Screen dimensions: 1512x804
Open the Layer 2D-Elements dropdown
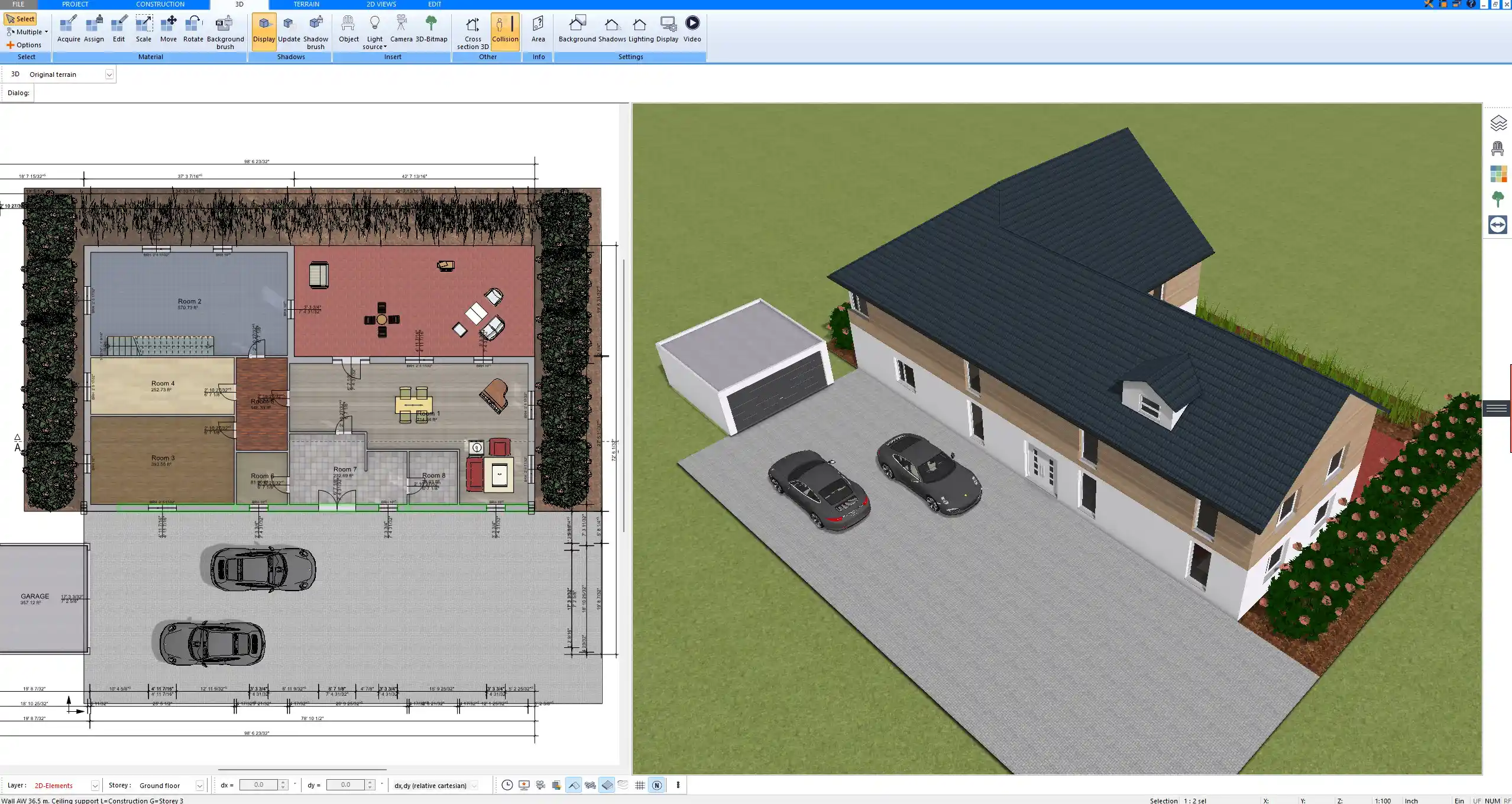(x=95, y=786)
